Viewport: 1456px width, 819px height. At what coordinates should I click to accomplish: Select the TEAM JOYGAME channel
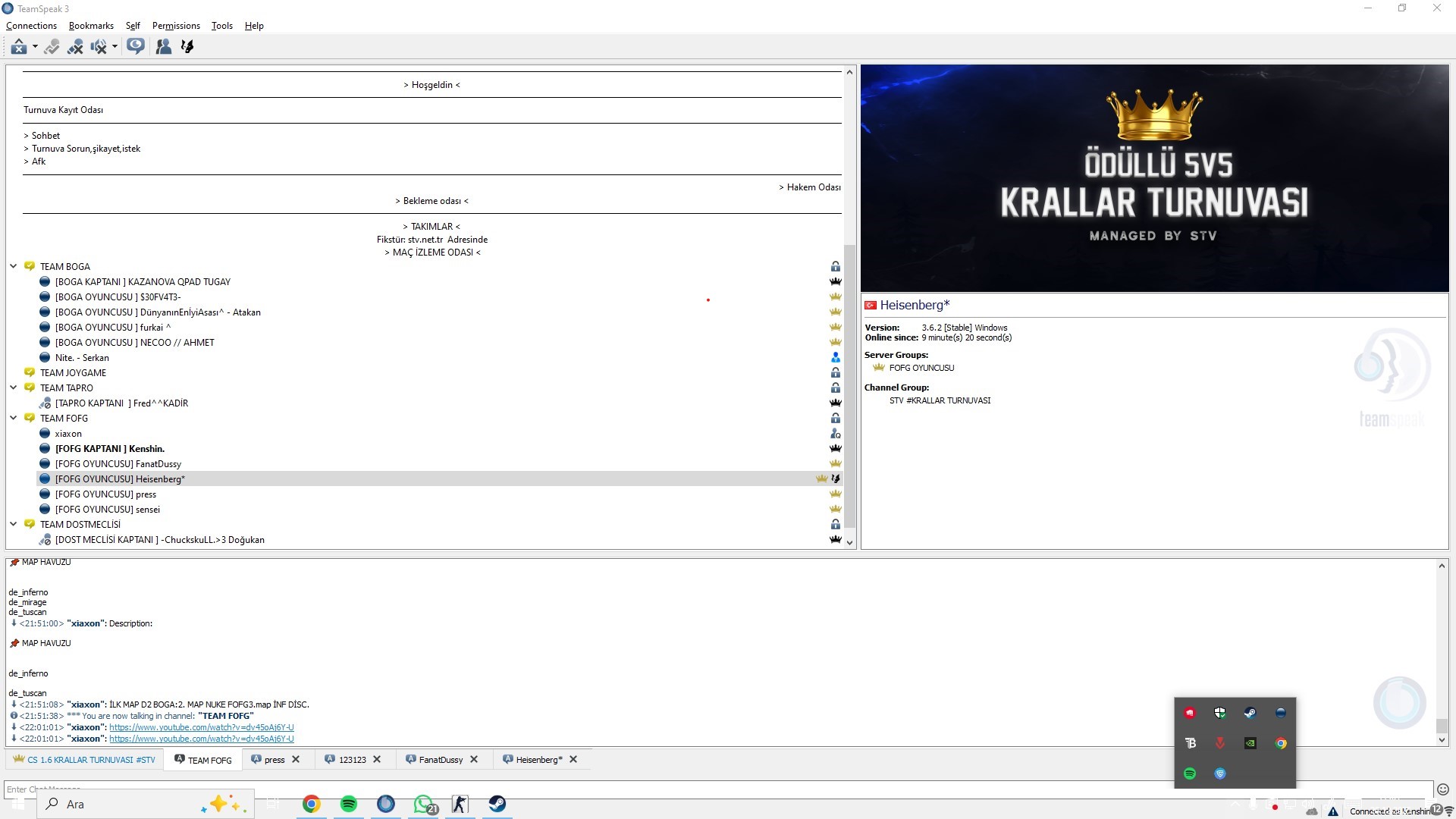(x=73, y=372)
